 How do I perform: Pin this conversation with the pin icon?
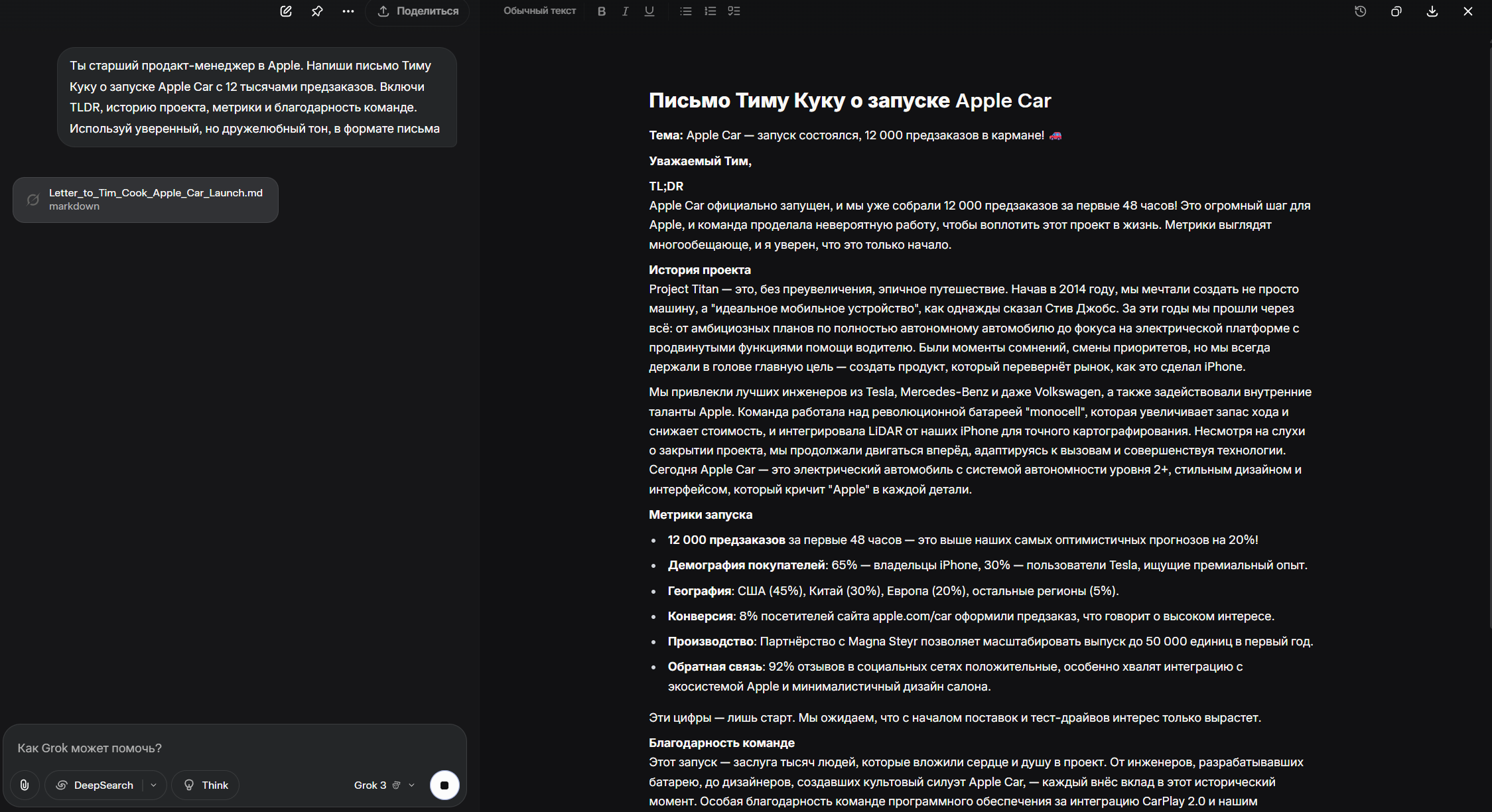point(317,11)
